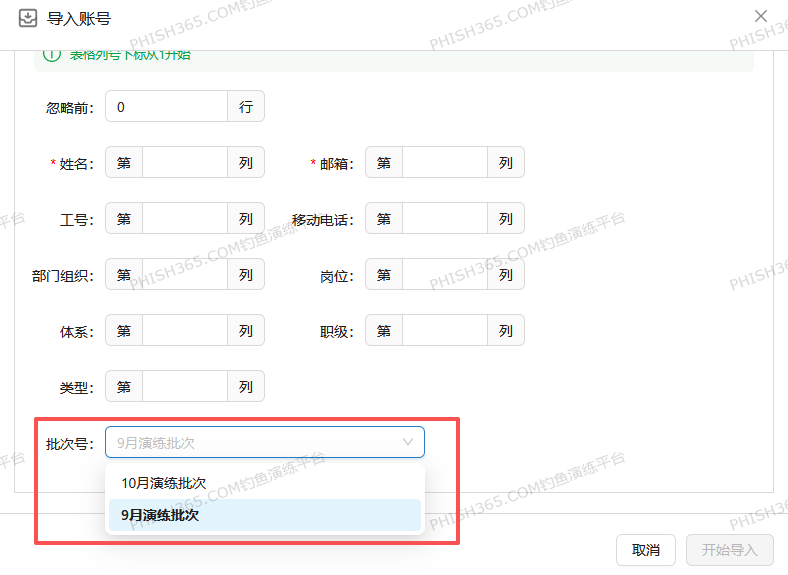788x575 pixels.
Task: Focus the 工号 column input
Action: 184,219
